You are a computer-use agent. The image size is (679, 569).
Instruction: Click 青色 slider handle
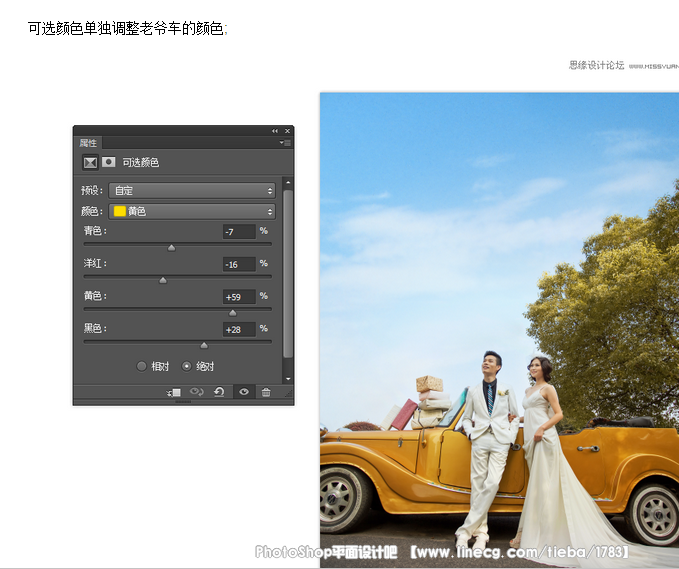coord(171,248)
